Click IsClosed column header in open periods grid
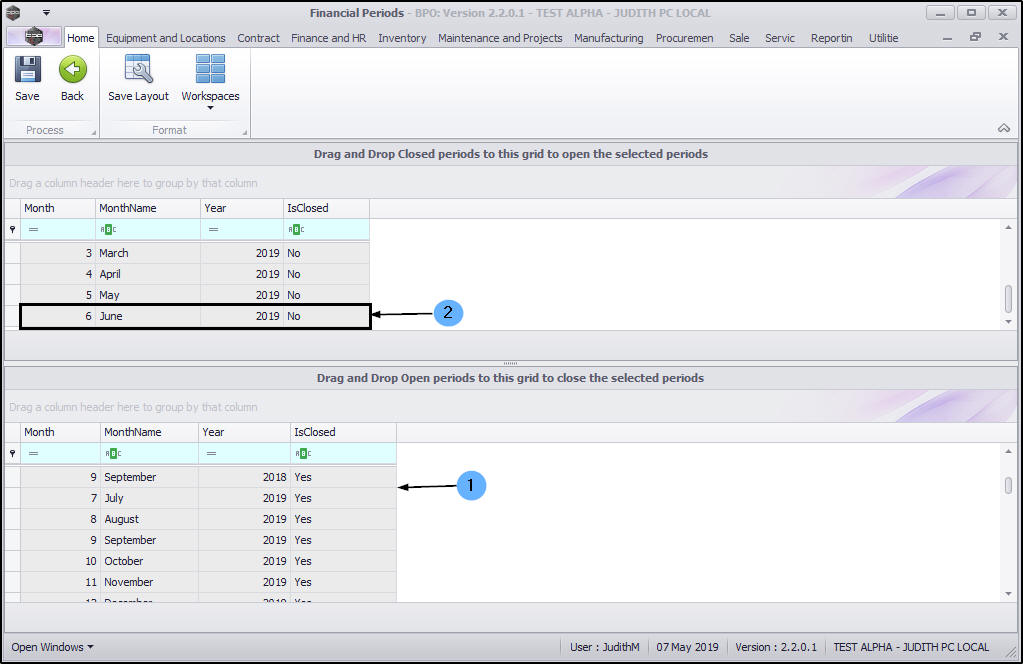 click(326, 208)
